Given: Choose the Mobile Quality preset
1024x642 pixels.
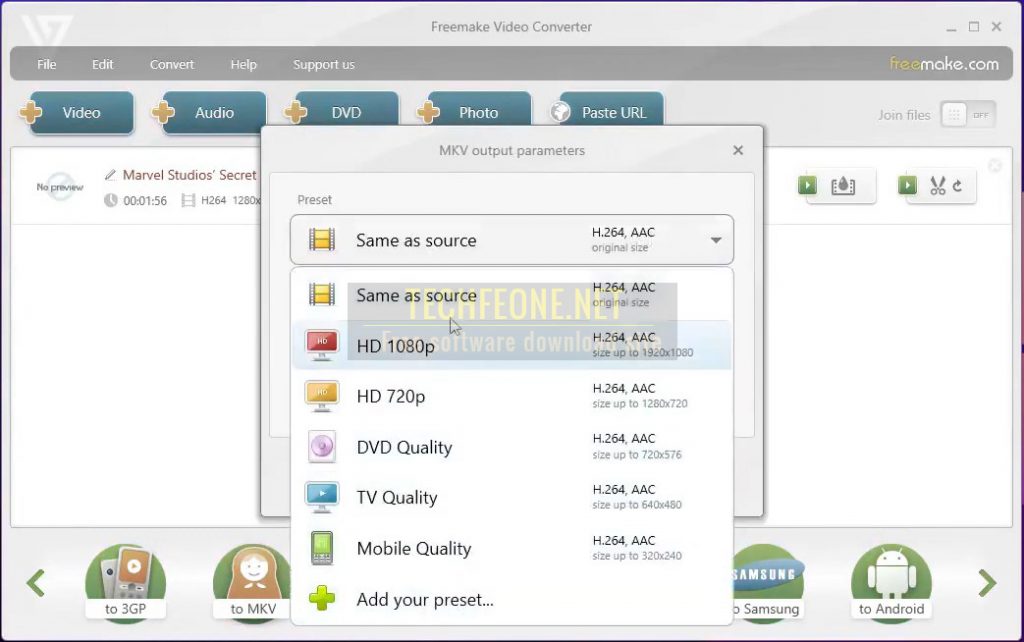Looking at the screenshot, I should [x=512, y=548].
